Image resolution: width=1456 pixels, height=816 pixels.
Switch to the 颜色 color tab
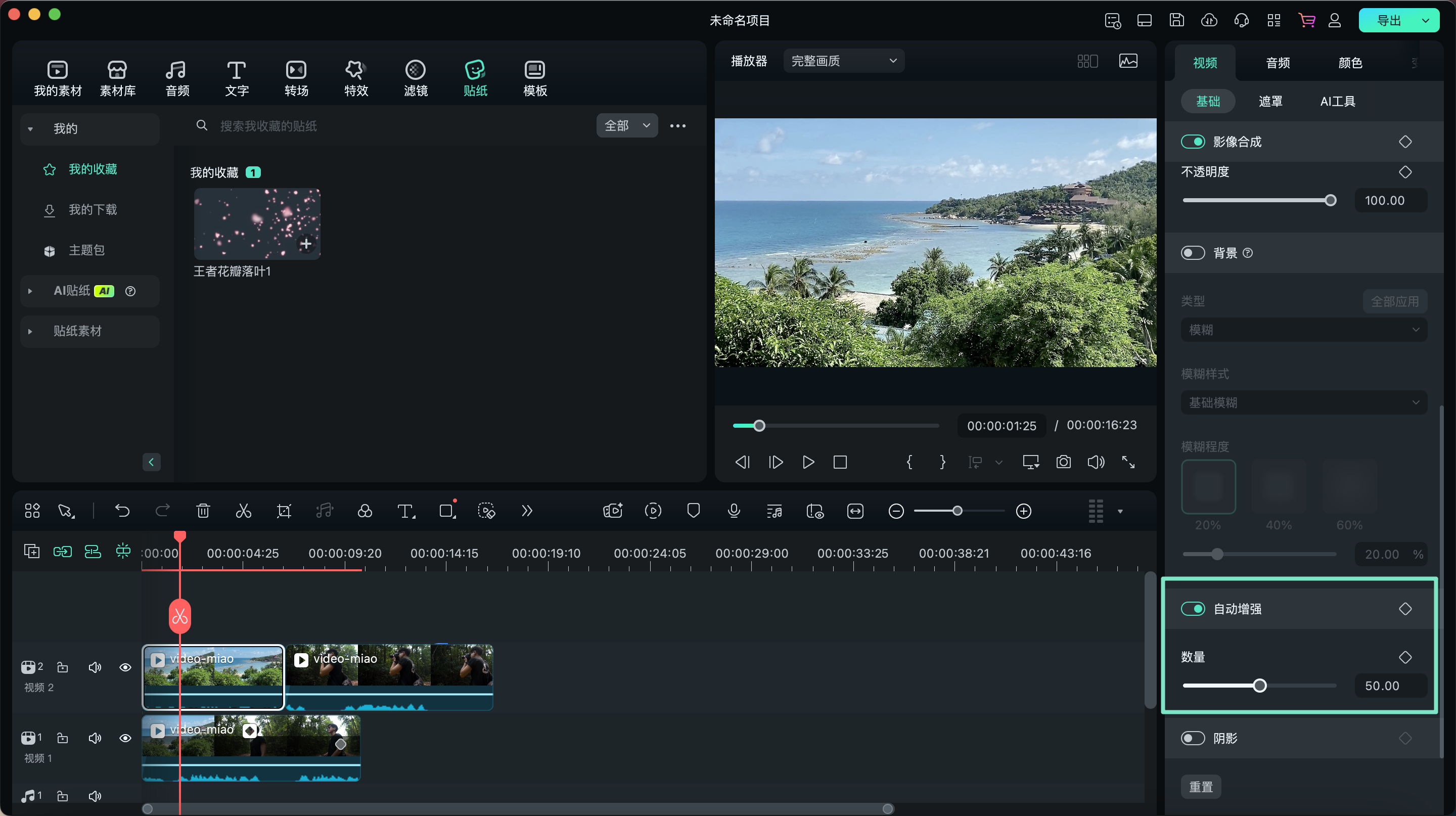pos(1350,63)
